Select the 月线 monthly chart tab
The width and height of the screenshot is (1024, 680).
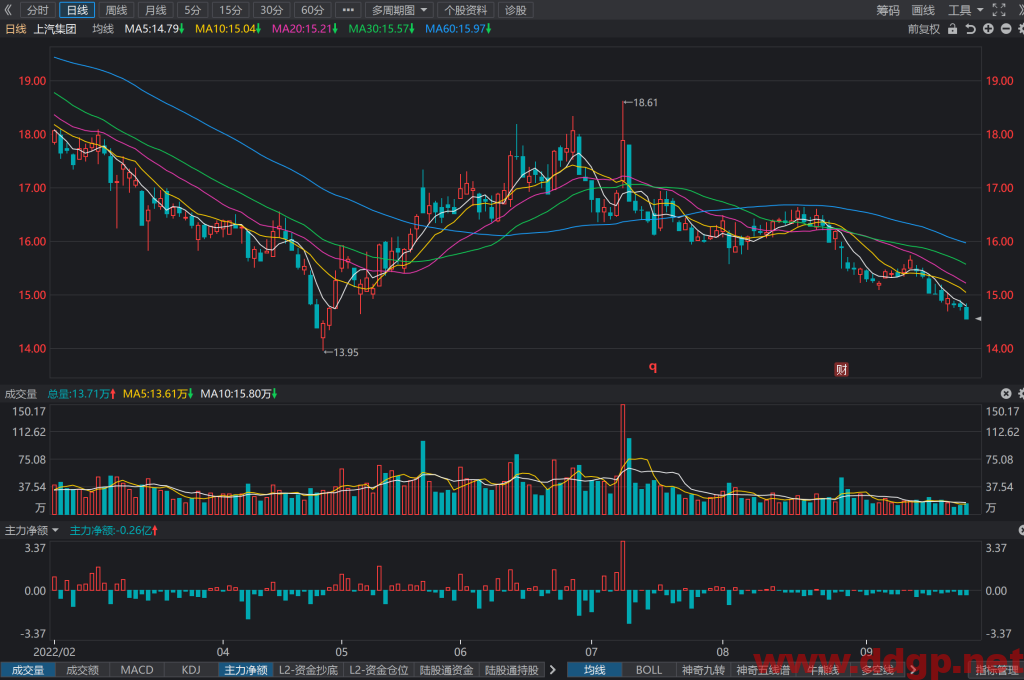(155, 10)
